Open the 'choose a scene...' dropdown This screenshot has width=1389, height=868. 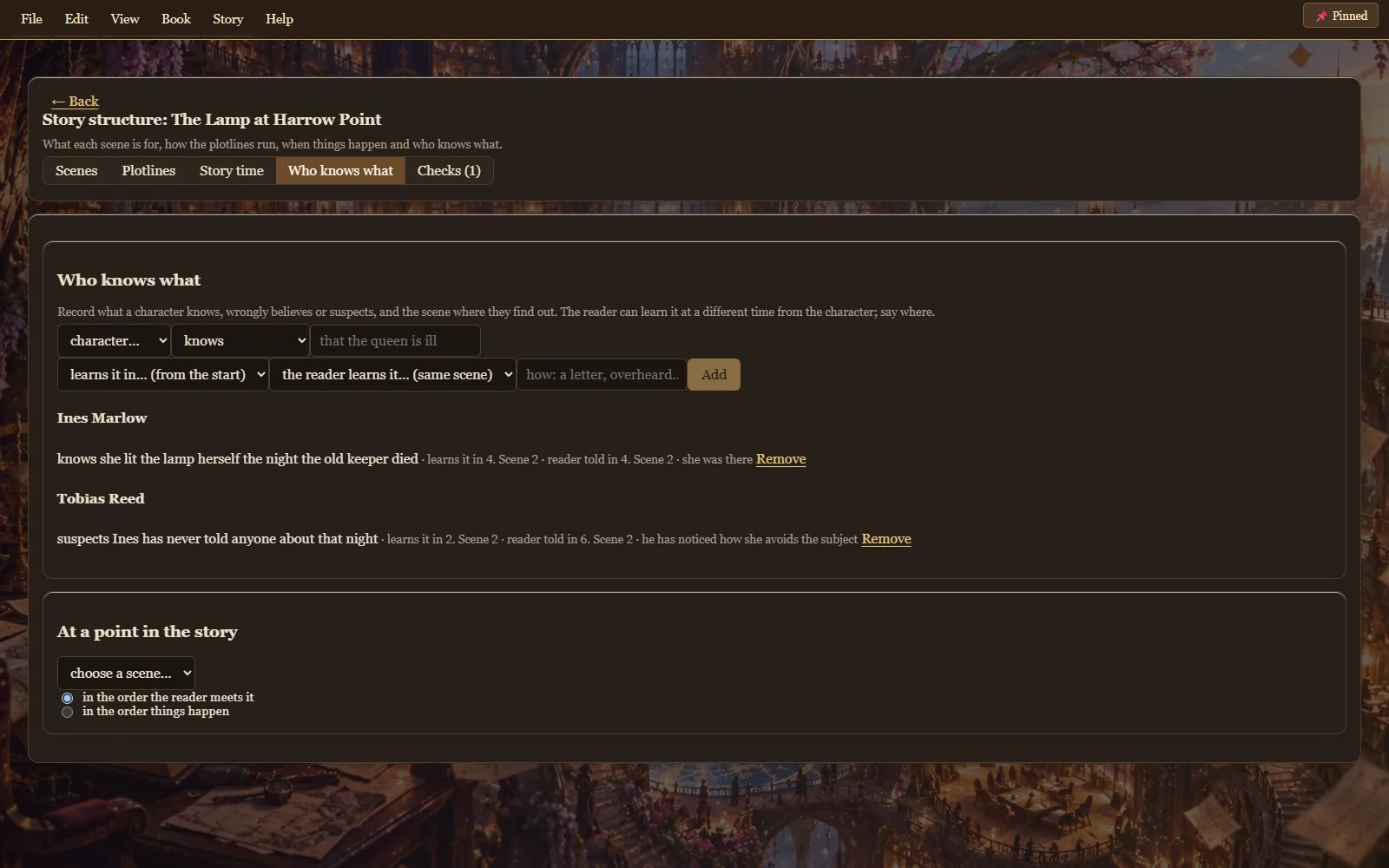click(126, 674)
